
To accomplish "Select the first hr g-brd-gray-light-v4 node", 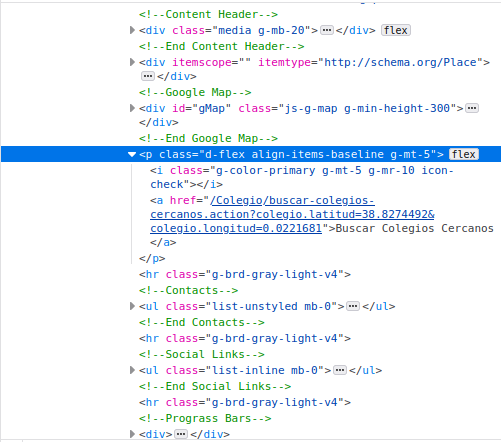I will pyautogui.click(x=245, y=274).
